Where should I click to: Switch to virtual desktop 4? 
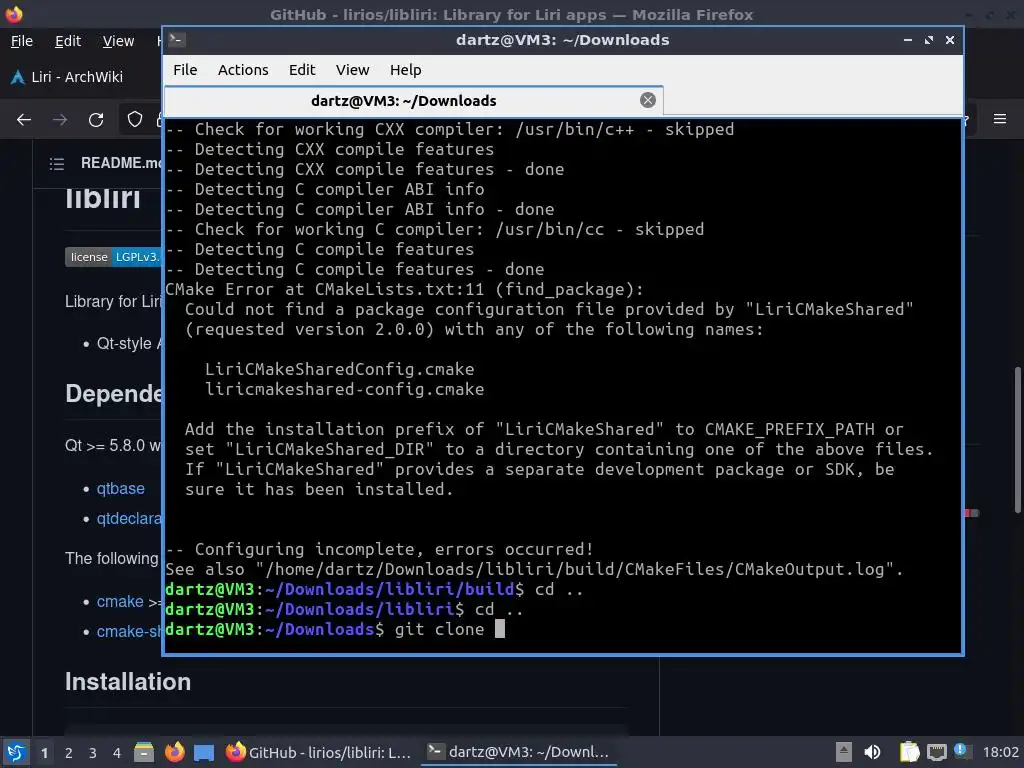(x=117, y=753)
